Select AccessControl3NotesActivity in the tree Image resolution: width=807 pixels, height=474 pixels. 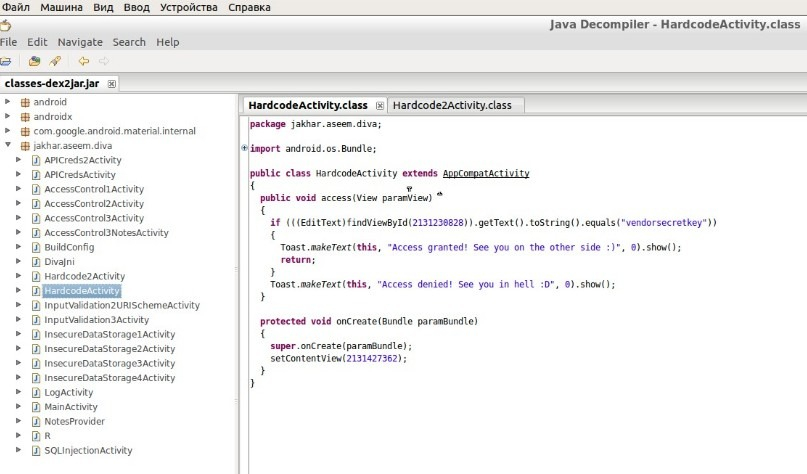coord(106,233)
